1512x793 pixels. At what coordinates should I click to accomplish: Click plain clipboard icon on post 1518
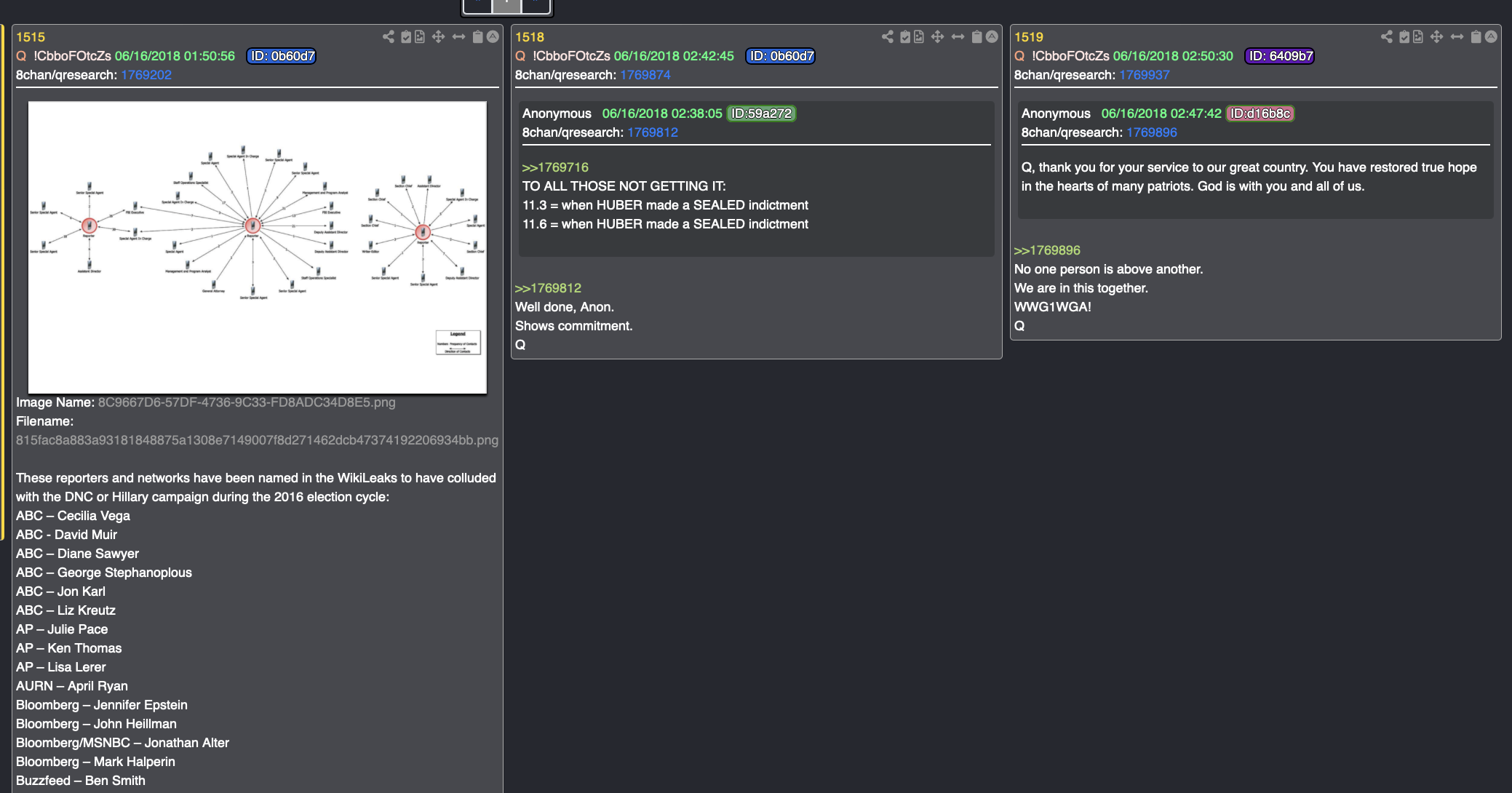click(977, 36)
